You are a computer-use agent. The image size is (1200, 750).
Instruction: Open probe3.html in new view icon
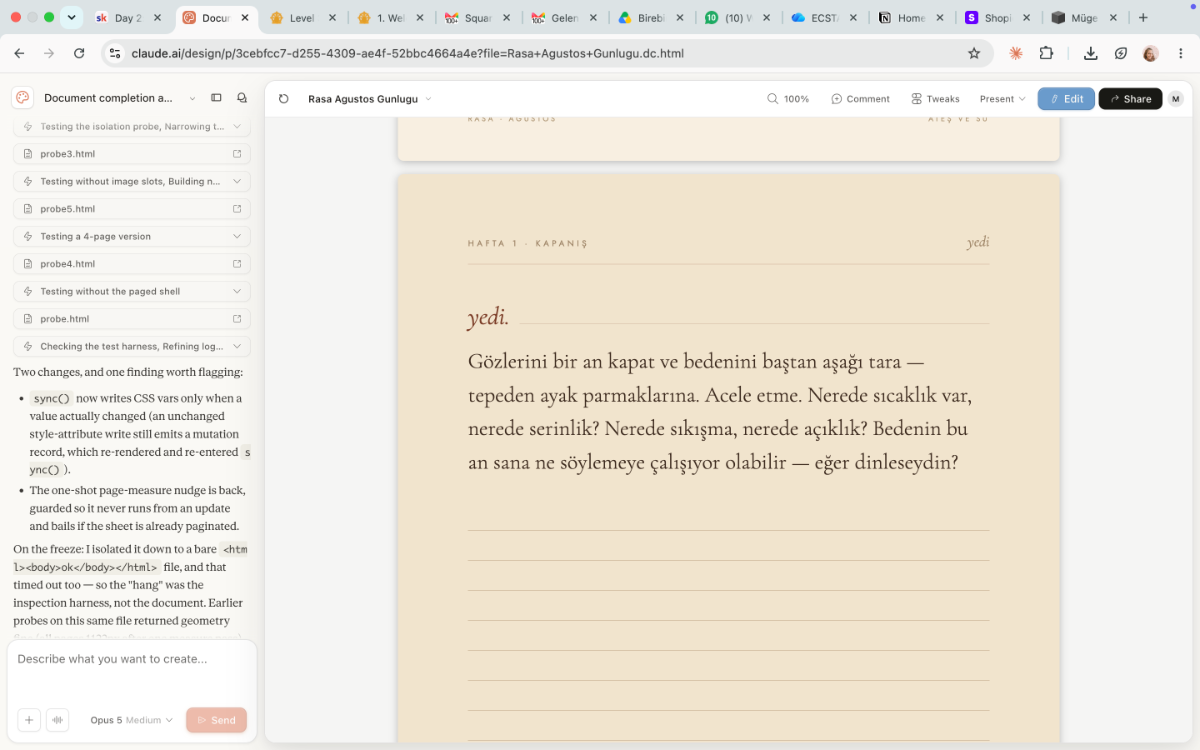pos(237,154)
